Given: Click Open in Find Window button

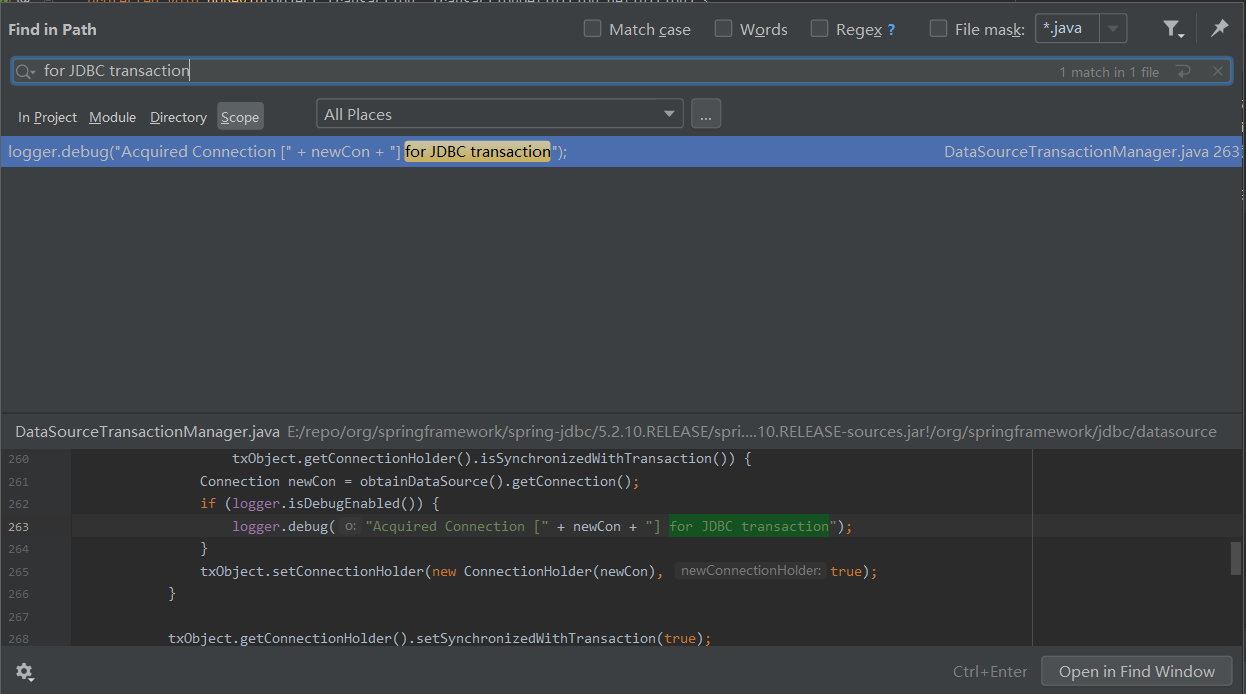Looking at the screenshot, I should (1137, 672).
